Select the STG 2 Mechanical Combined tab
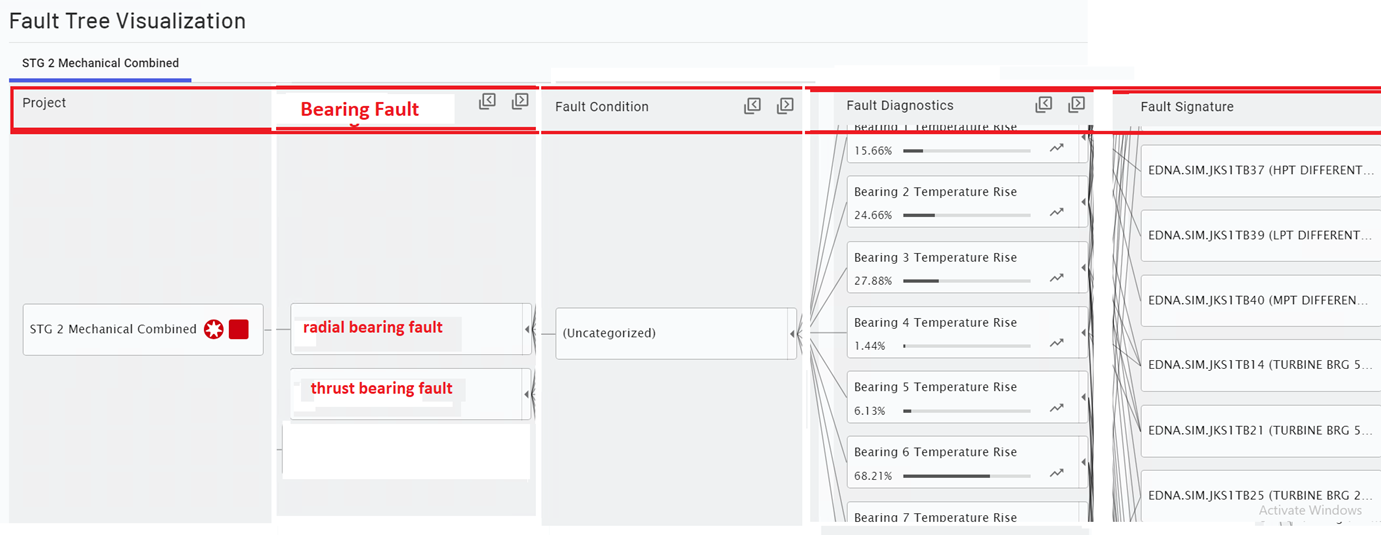1385x535 pixels. pos(100,63)
